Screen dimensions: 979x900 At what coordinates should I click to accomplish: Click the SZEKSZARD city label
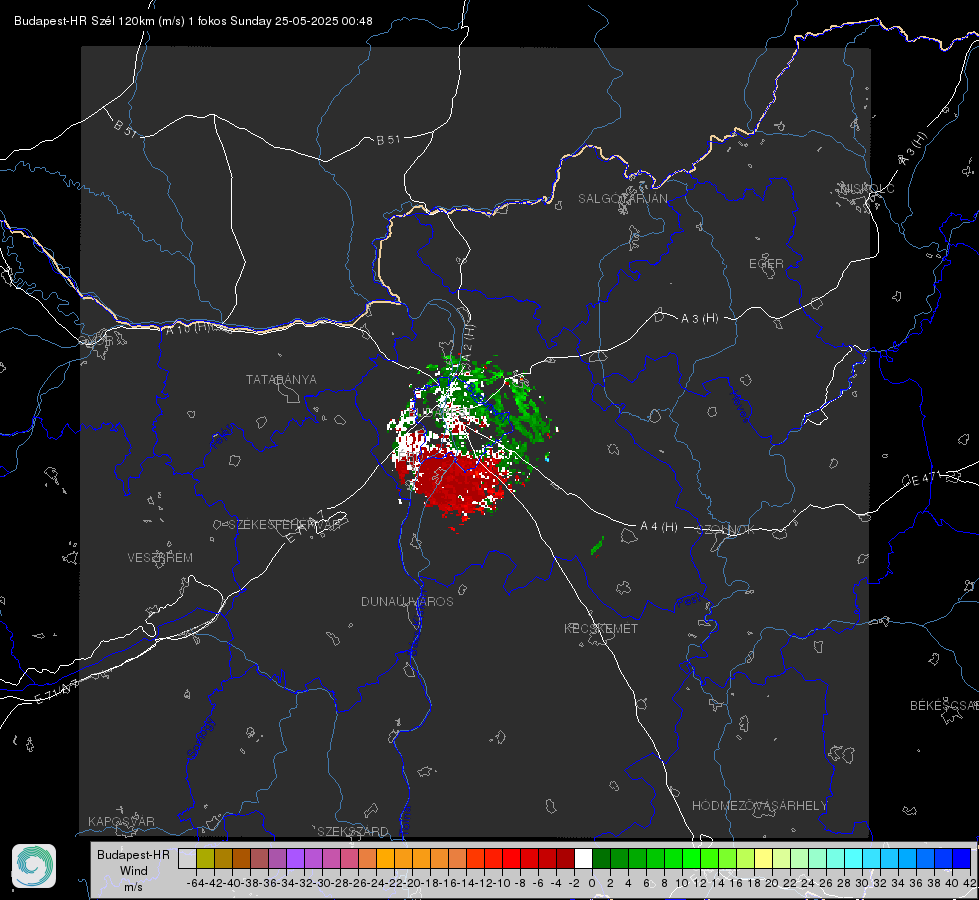(x=353, y=831)
